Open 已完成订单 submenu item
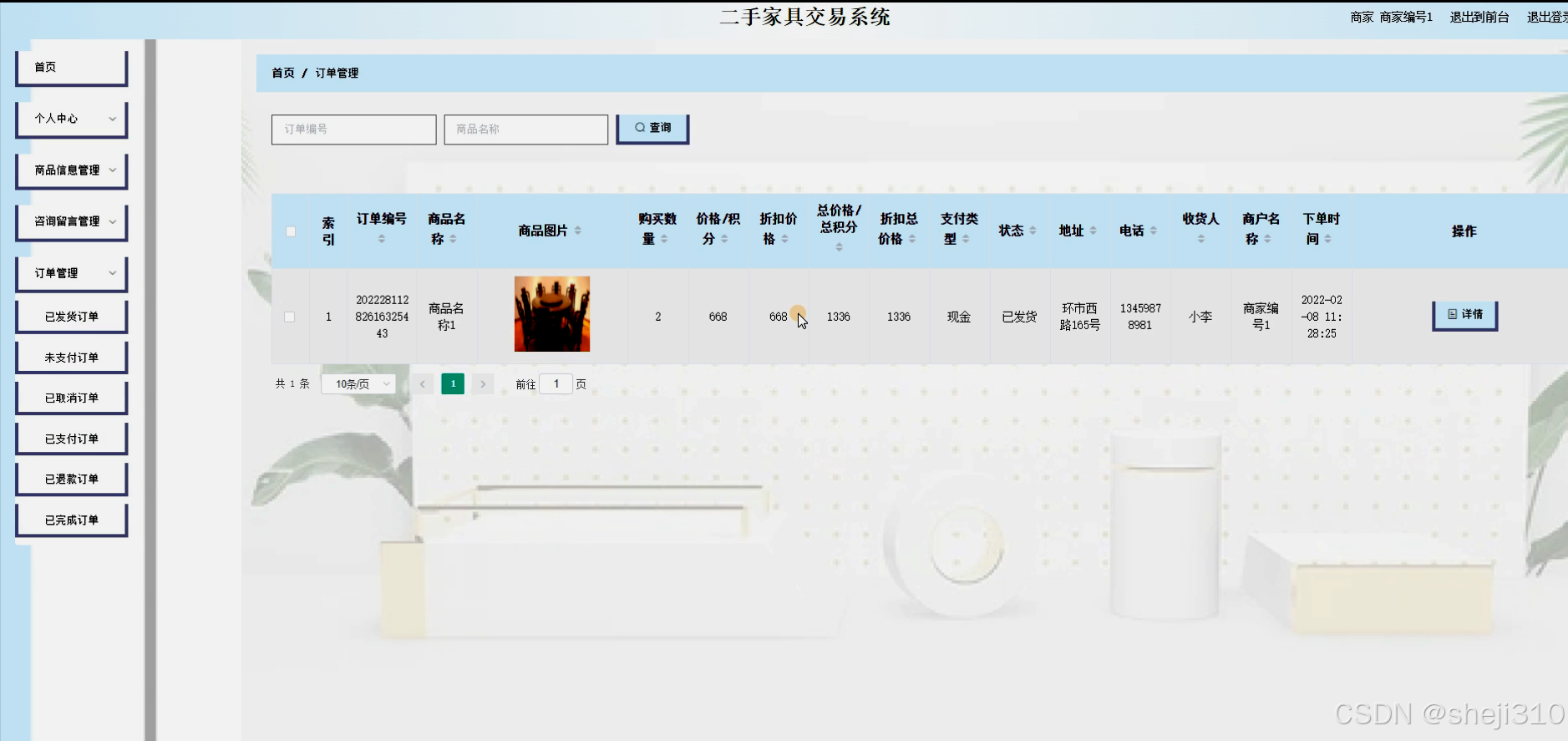Viewport: 1568px width, 741px height. pos(72,520)
